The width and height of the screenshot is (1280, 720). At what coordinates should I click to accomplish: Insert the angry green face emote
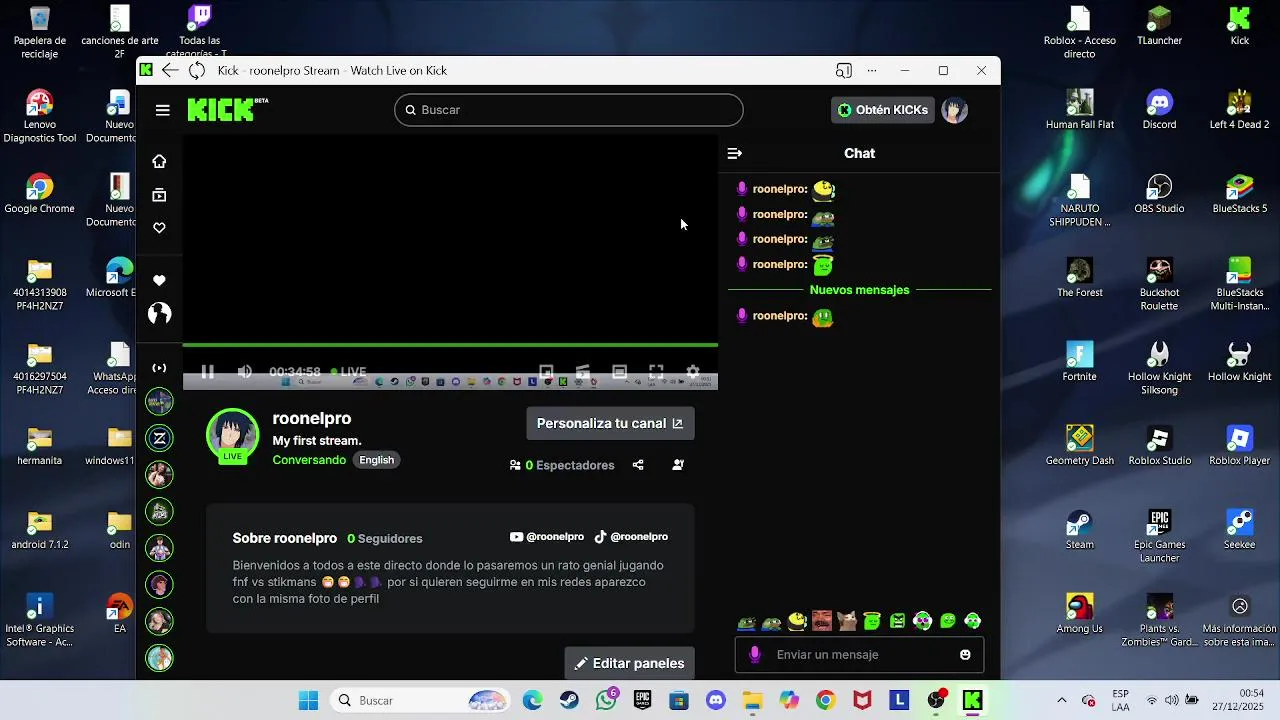[x=897, y=621]
